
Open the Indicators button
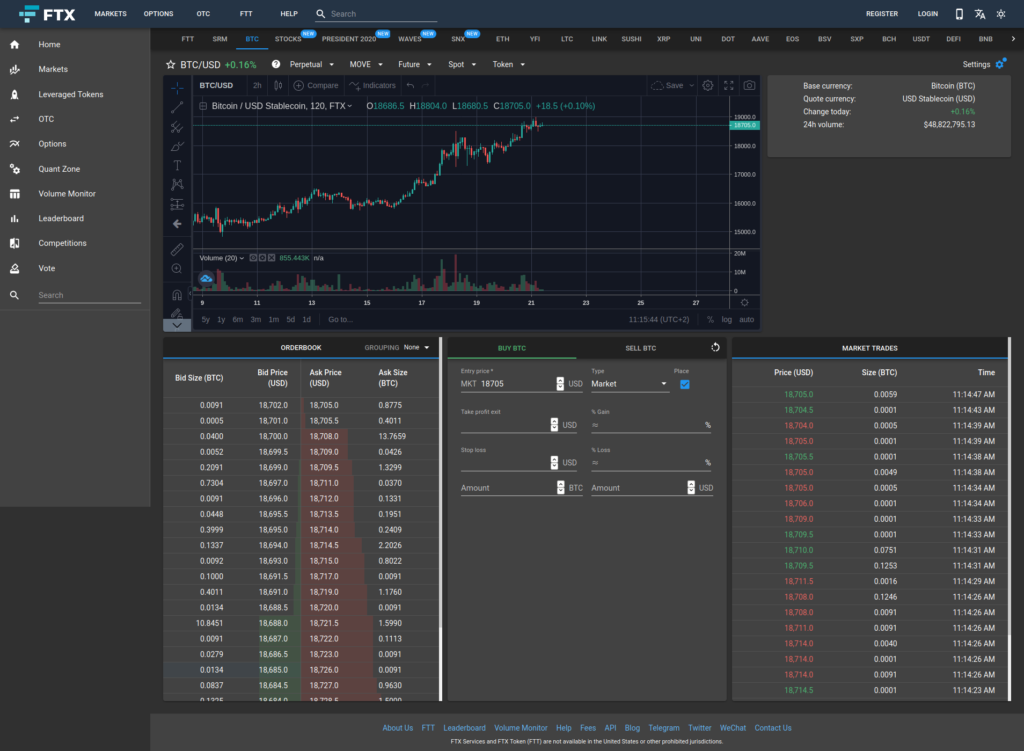[372, 86]
